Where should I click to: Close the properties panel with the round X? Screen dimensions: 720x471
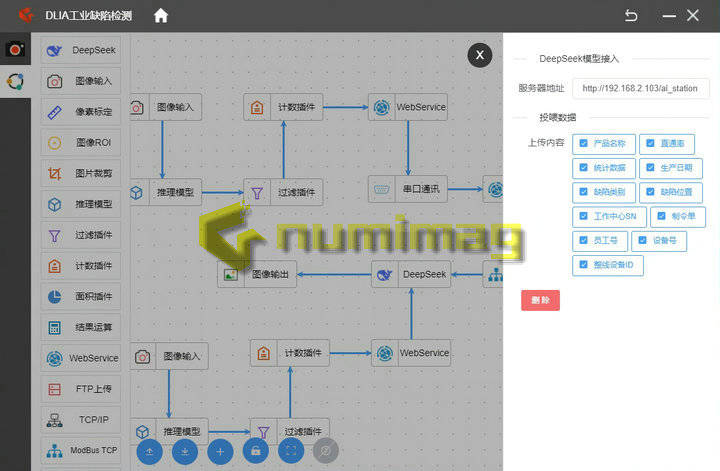[x=479, y=55]
